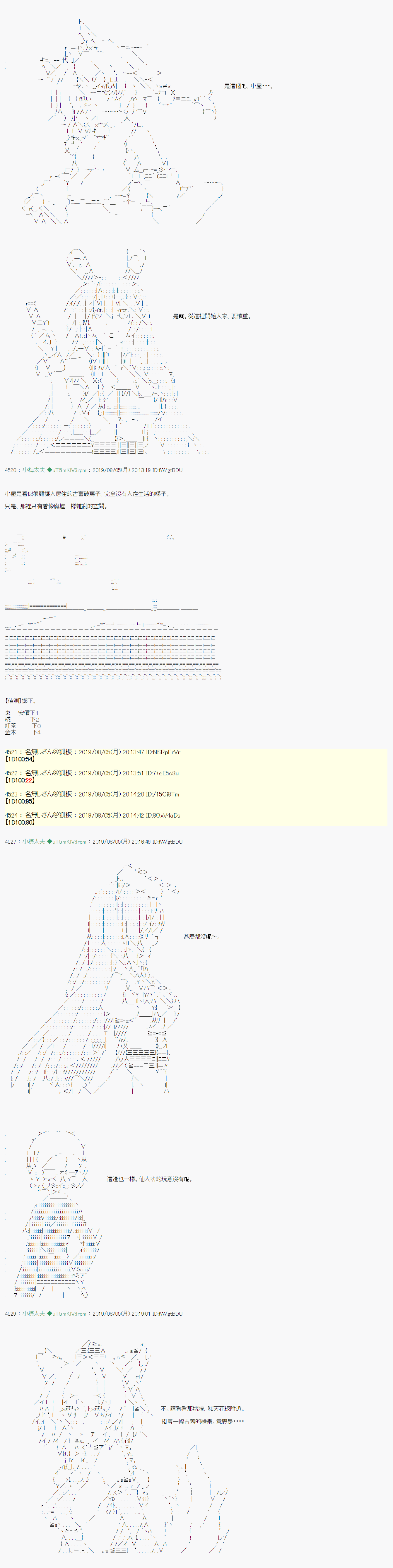Click the timestamp 20:16:49 in post 4527
Viewport: 393px width, 1568px height.
tap(142, 842)
